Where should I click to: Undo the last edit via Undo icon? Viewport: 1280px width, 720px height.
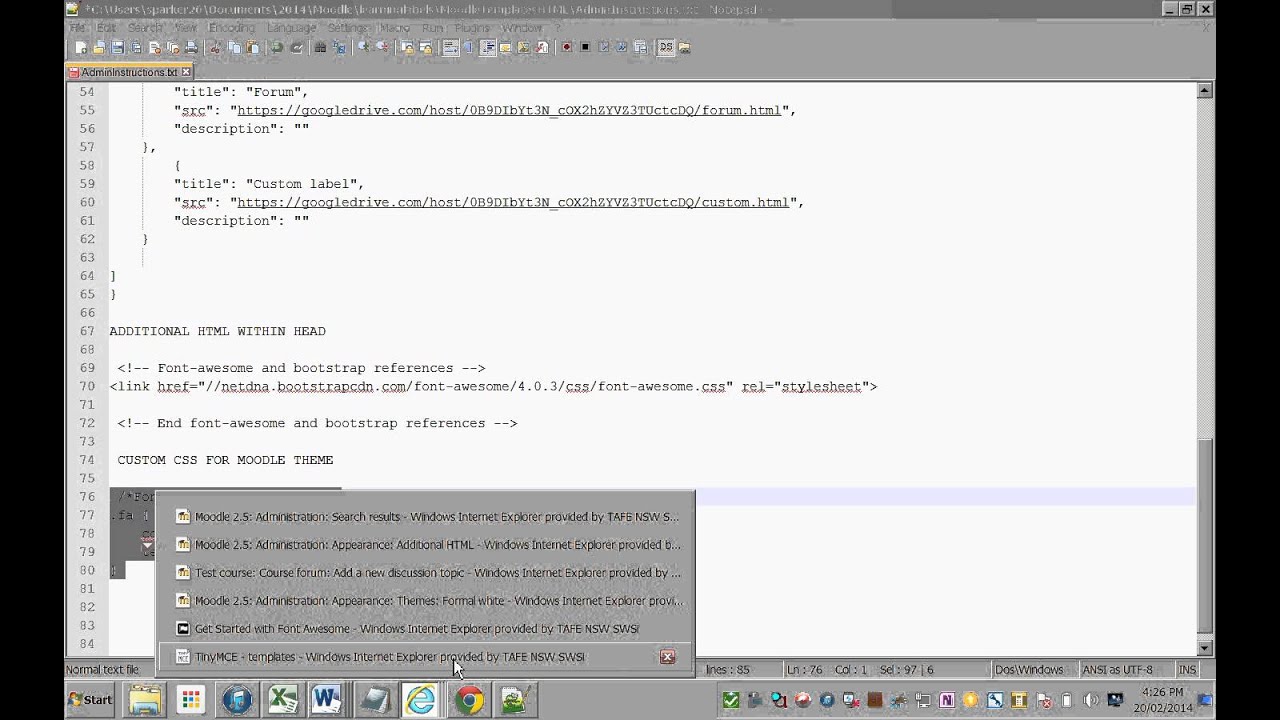click(275, 46)
